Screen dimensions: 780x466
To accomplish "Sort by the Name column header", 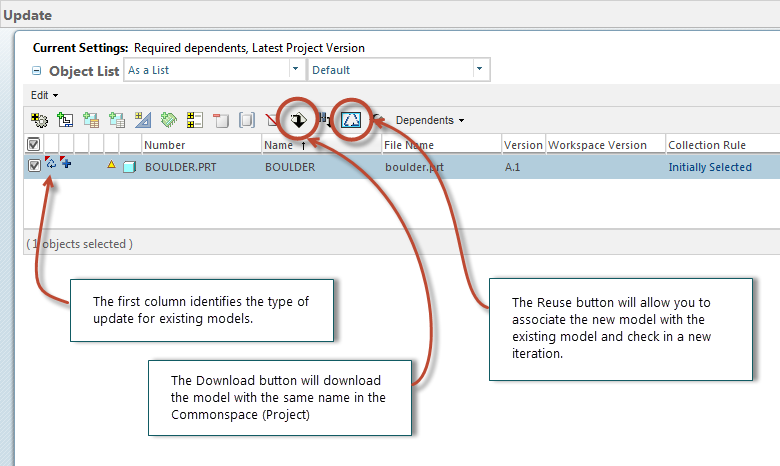I will [x=279, y=145].
